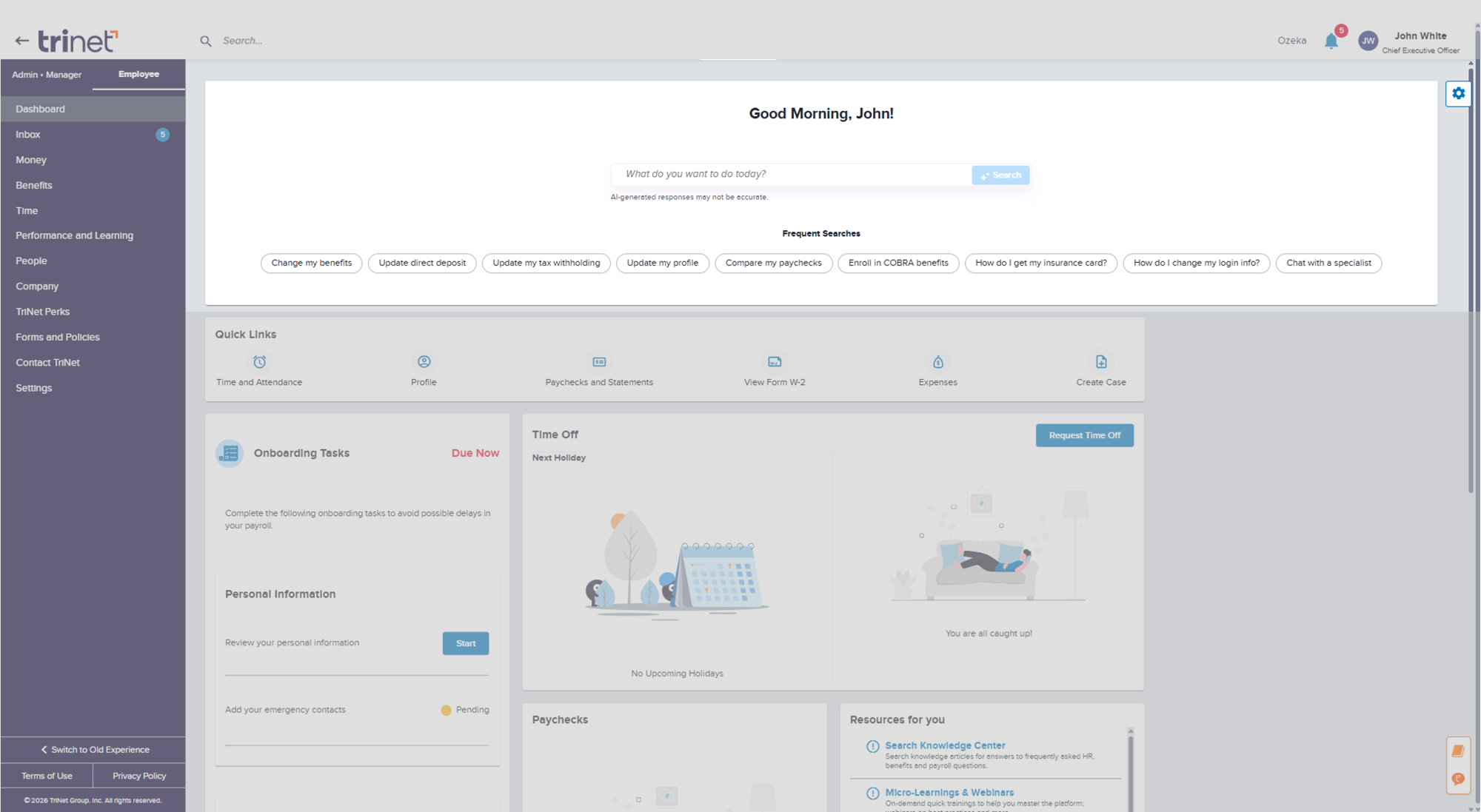Image resolution: width=1481 pixels, height=812 pixels.
Task: Open the dashboard settings gear
Action: coord(1458,93)
